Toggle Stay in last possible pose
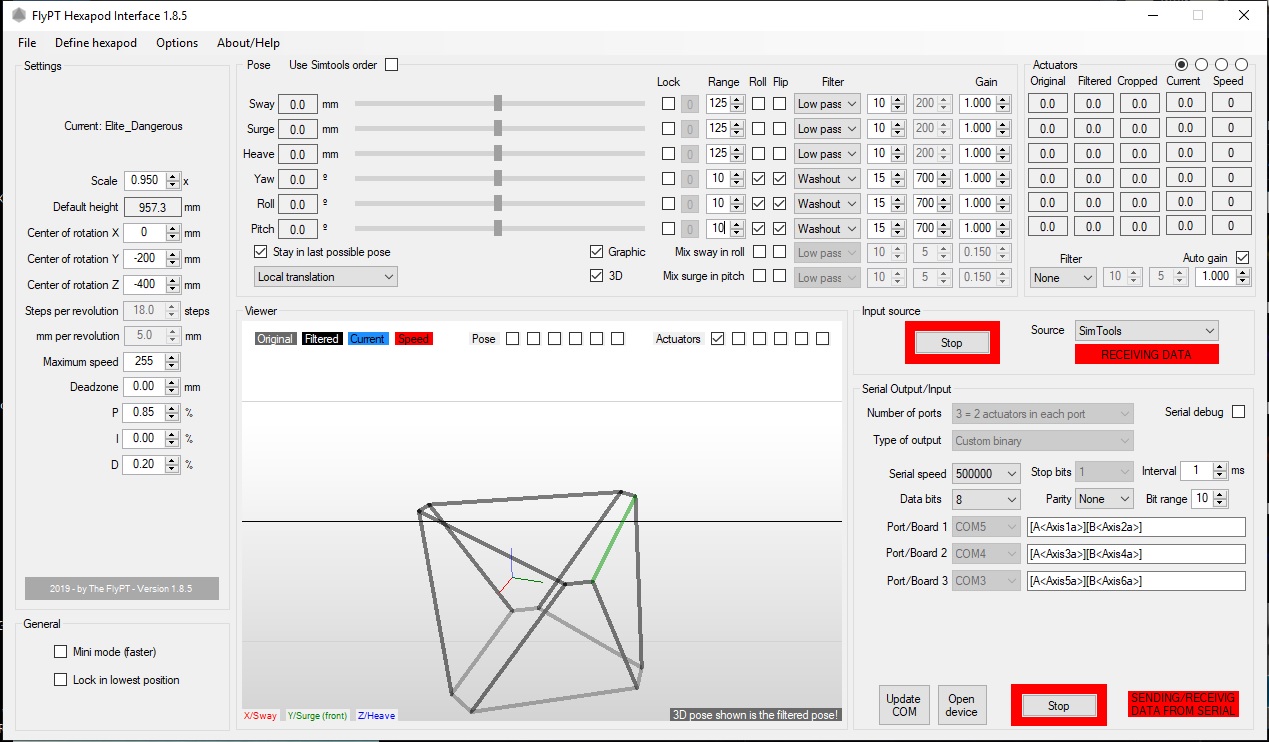Image resolution: width=1269 pixels, height=742 pixels. point(261,252)
